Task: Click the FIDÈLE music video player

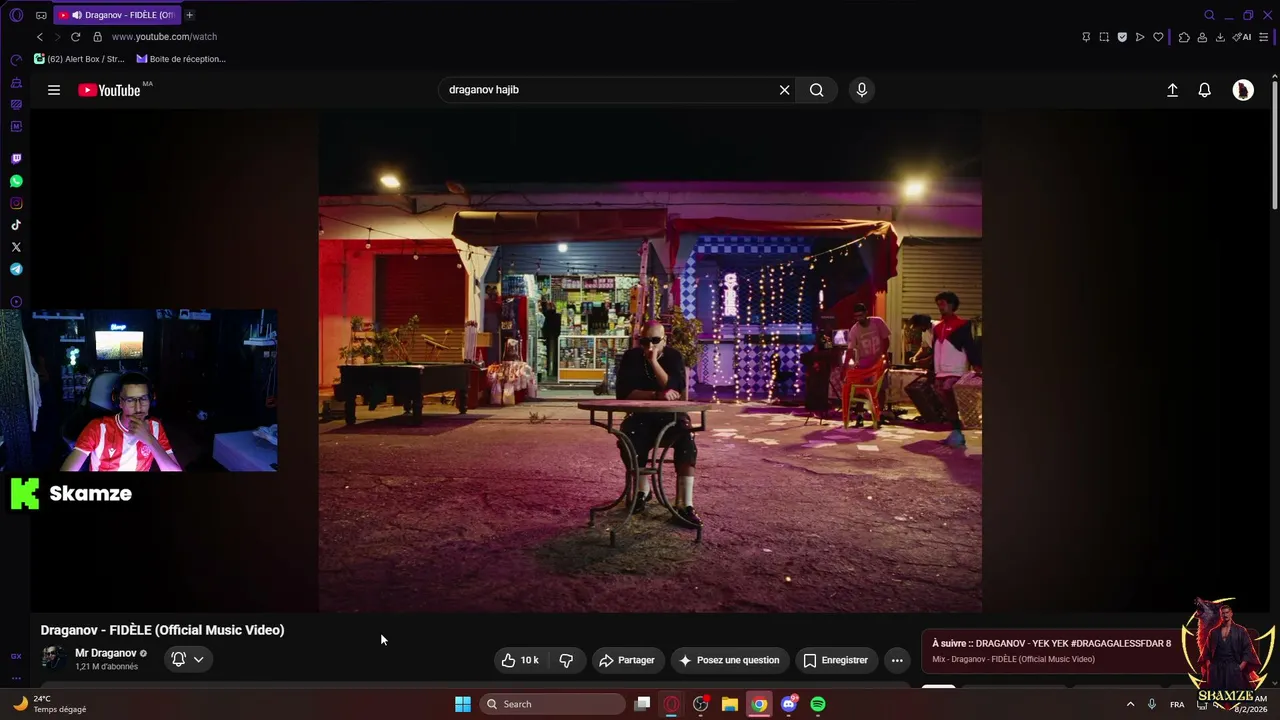Action: click(650, 360)
